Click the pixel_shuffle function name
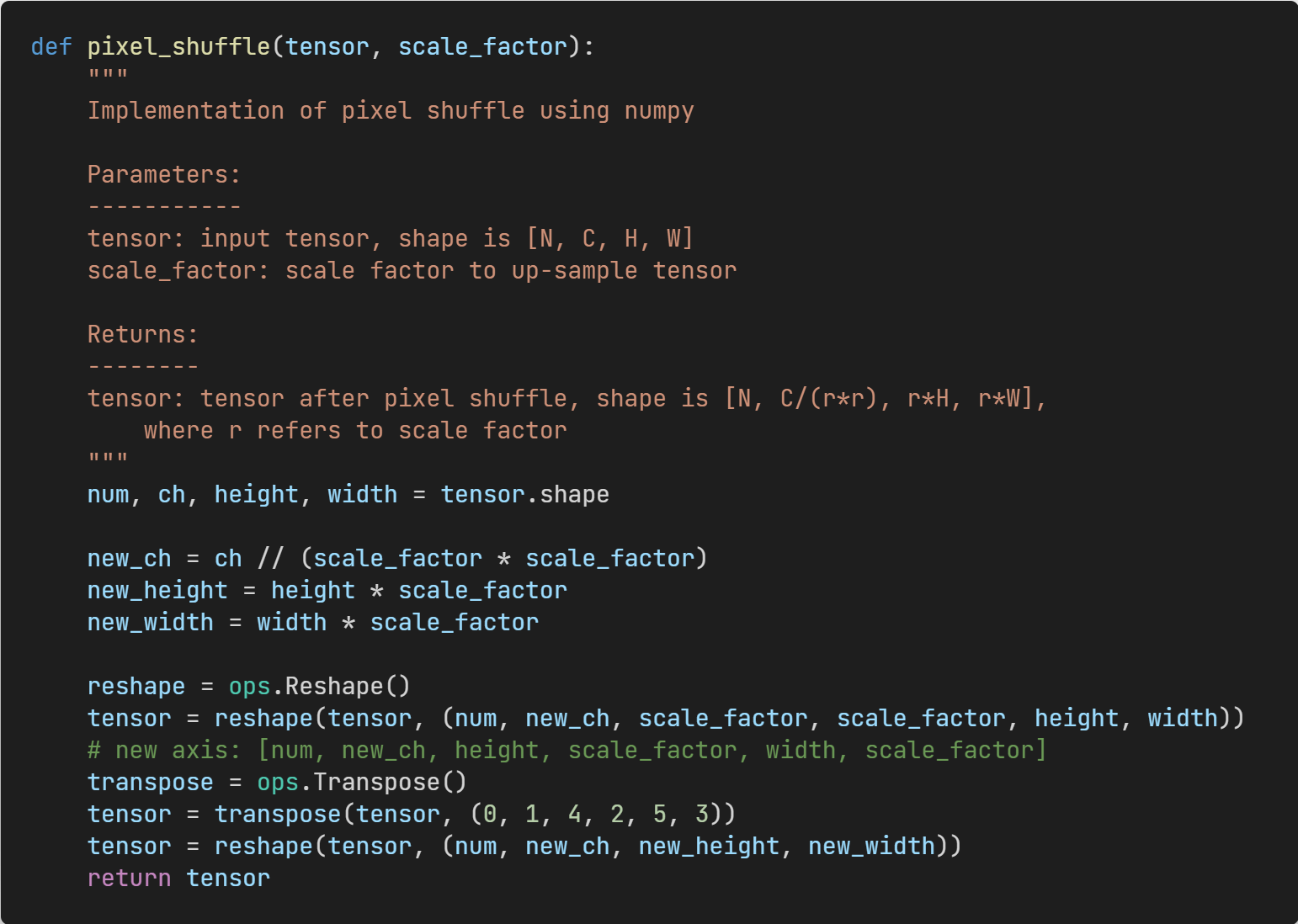This screenshot has height=924, width=1298. [178, 46]
